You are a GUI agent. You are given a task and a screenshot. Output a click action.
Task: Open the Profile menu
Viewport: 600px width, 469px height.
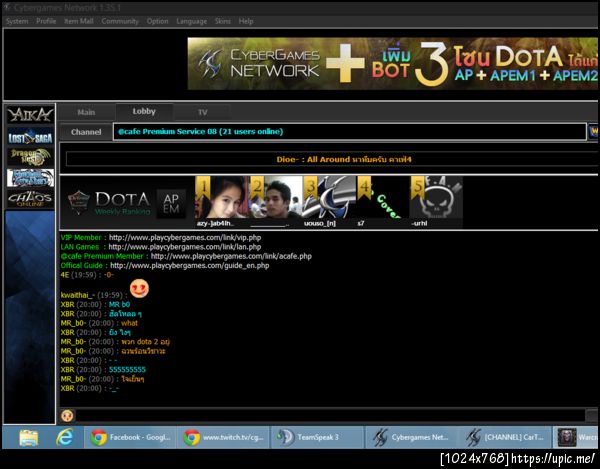(46, 21)
